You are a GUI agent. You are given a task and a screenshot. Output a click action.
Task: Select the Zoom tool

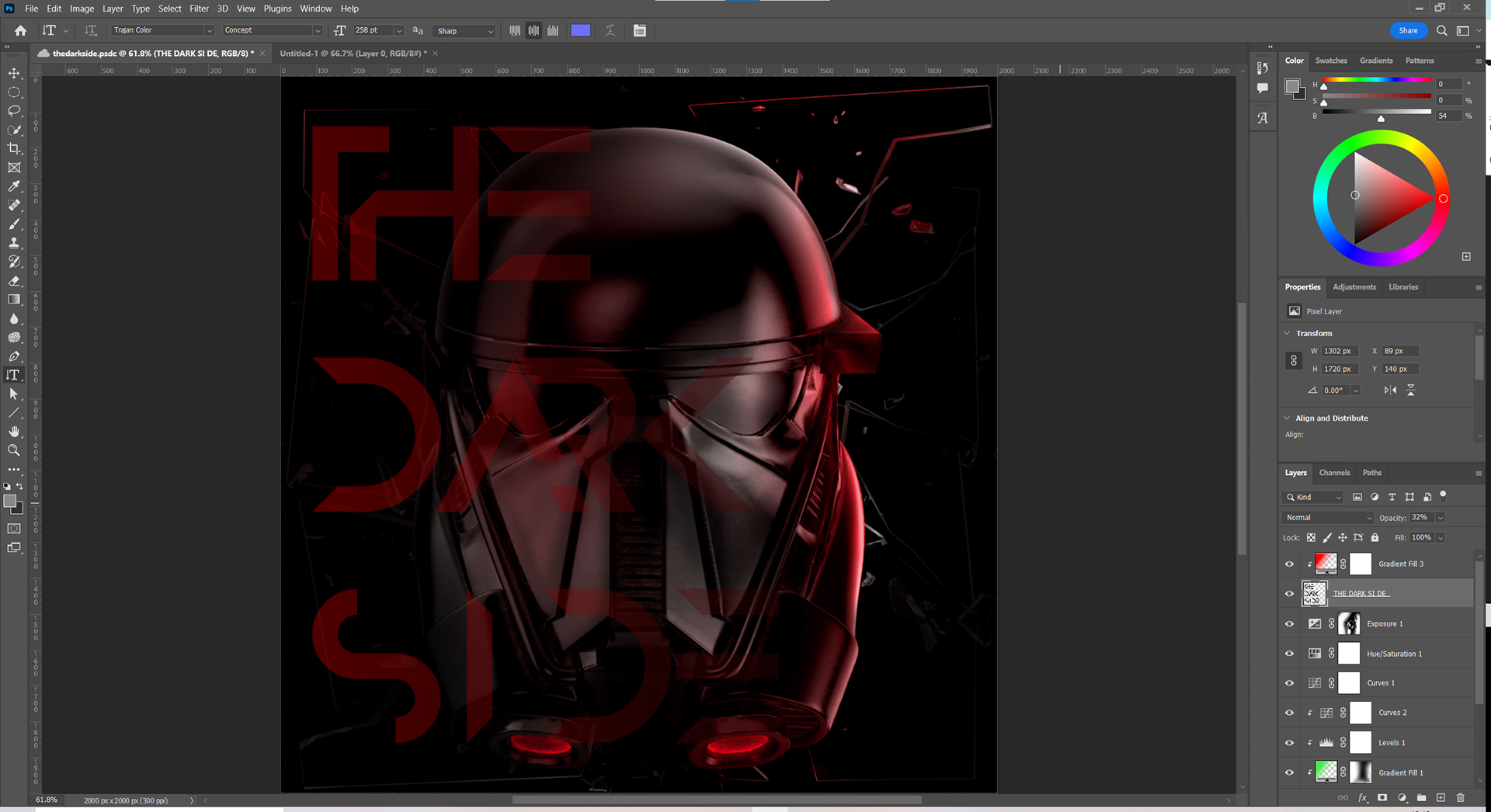click(14, 450)
